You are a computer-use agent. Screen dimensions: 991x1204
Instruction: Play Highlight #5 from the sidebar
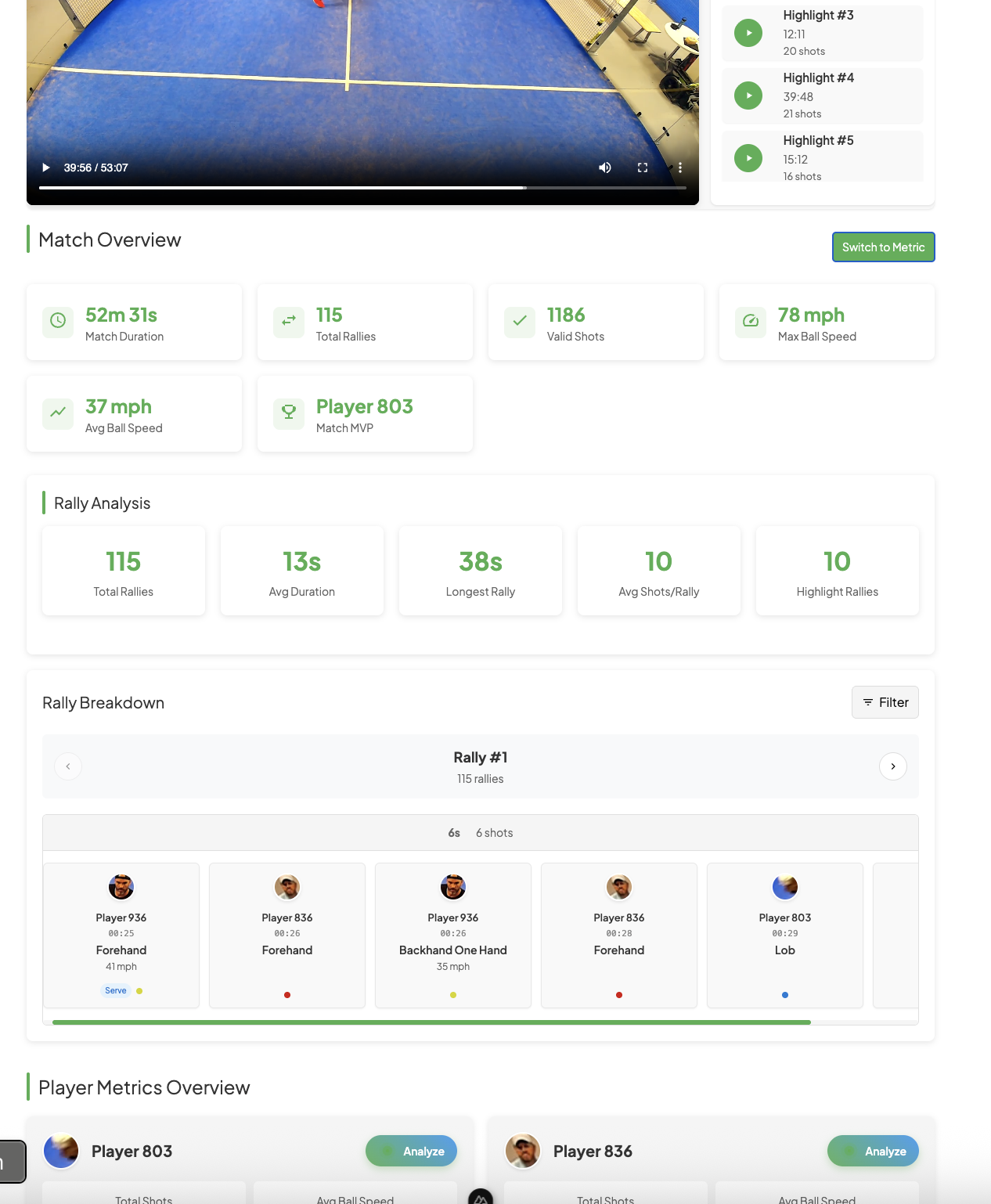click(x=748, y=157)
